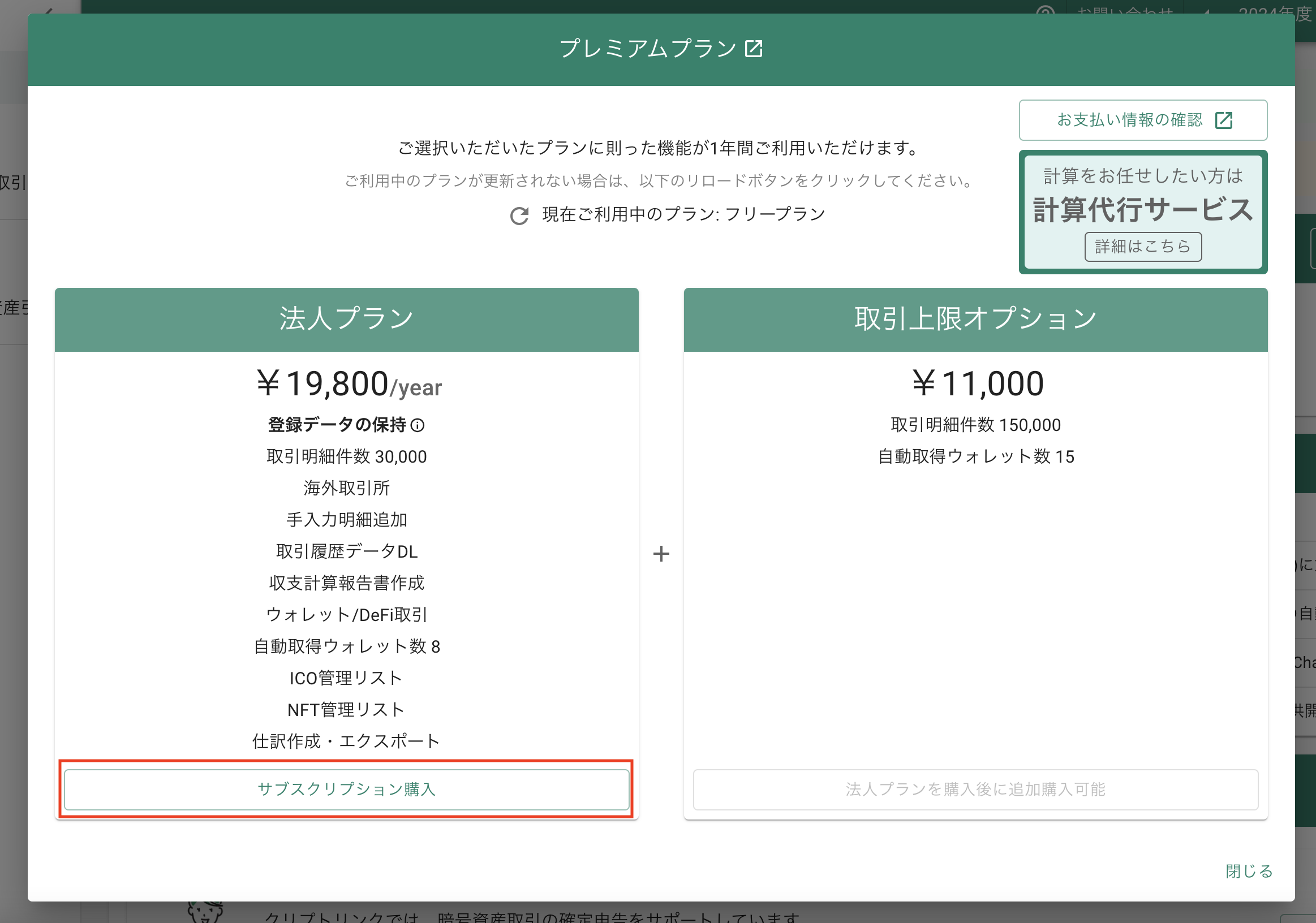Click the reload icon next to 現在ご利用中のプラン
The image size is (1316, 923).
(x=519, y=216)
